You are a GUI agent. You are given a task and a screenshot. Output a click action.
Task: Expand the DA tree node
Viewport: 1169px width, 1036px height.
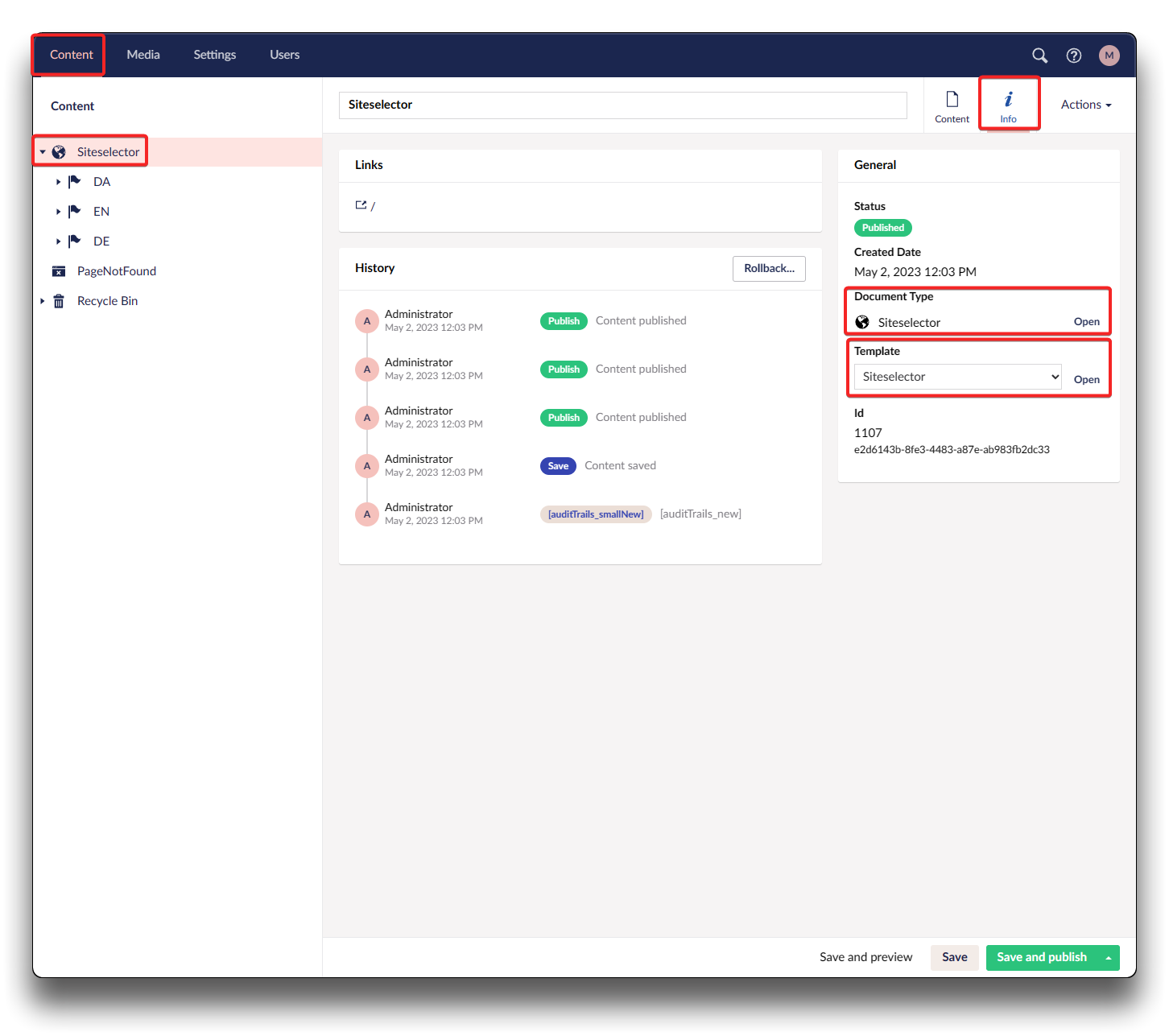58,182
